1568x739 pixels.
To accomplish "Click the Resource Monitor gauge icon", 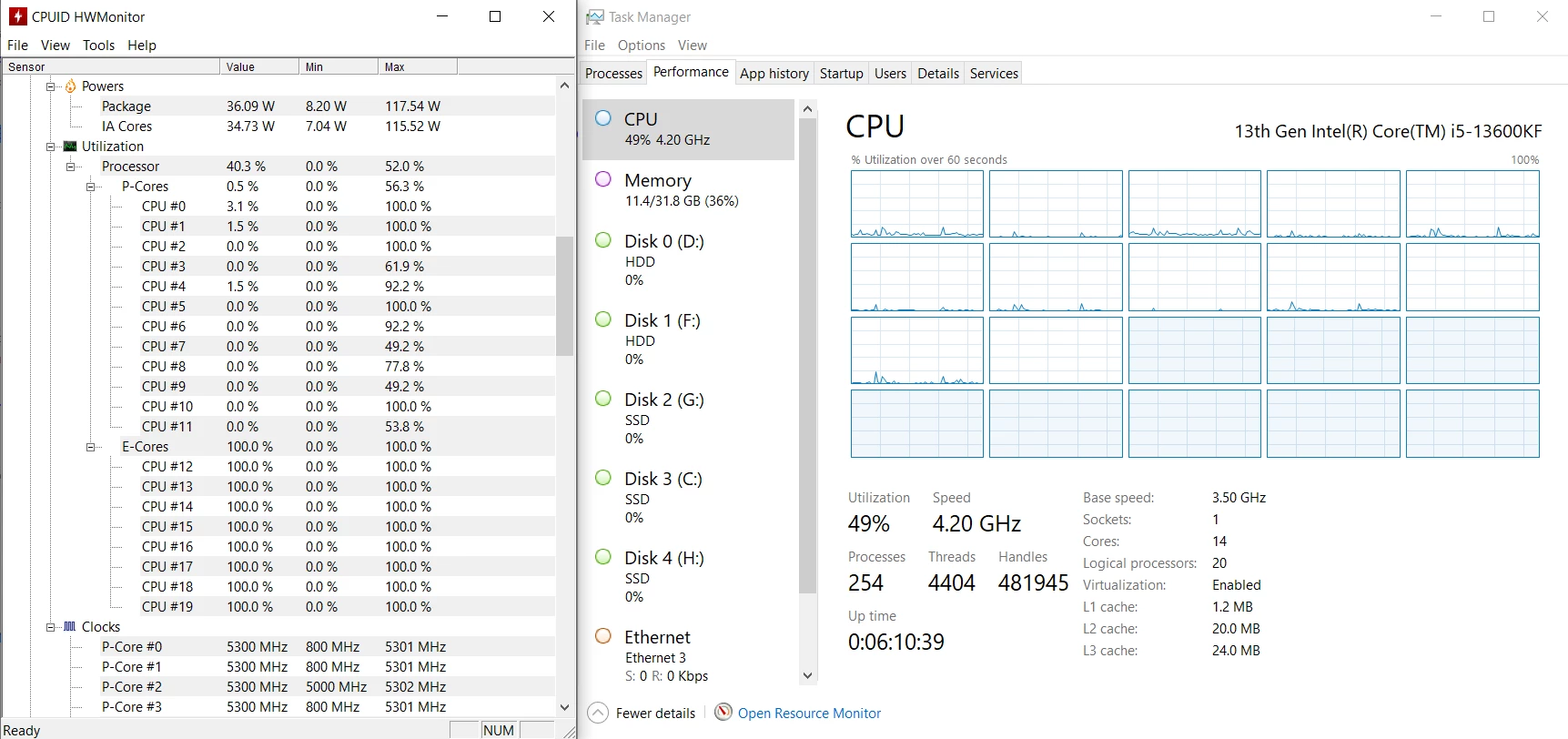I will pyautogui.click(x=723, y=712).
